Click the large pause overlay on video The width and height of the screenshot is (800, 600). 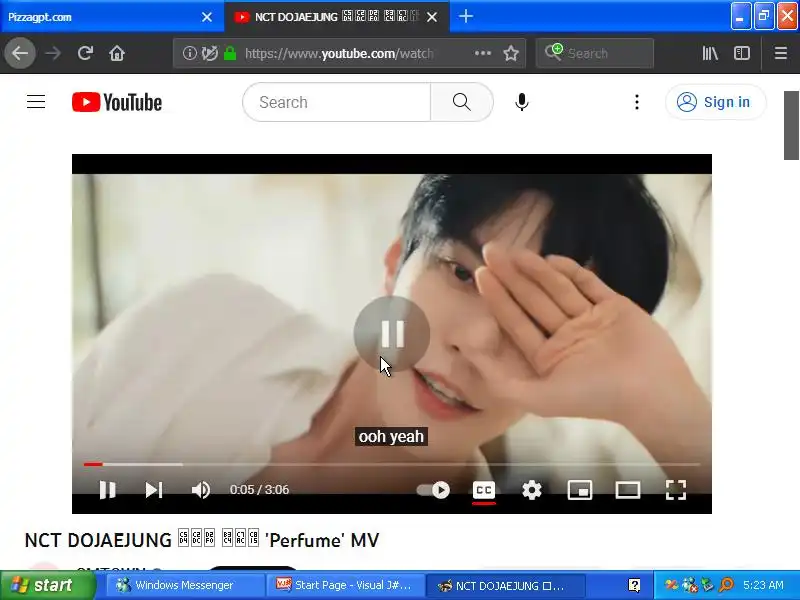[x=392, y=334]
